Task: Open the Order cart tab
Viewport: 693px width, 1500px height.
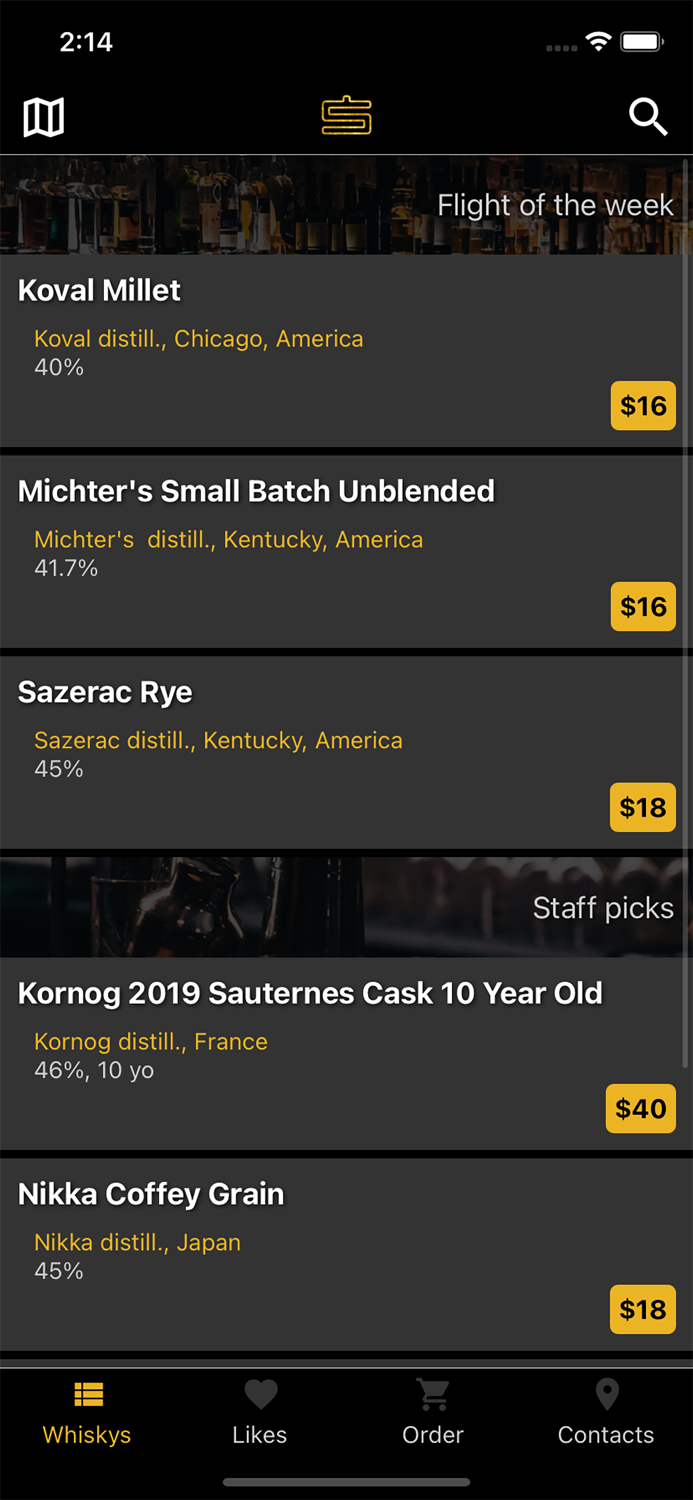Action: tap(433, 1412)
